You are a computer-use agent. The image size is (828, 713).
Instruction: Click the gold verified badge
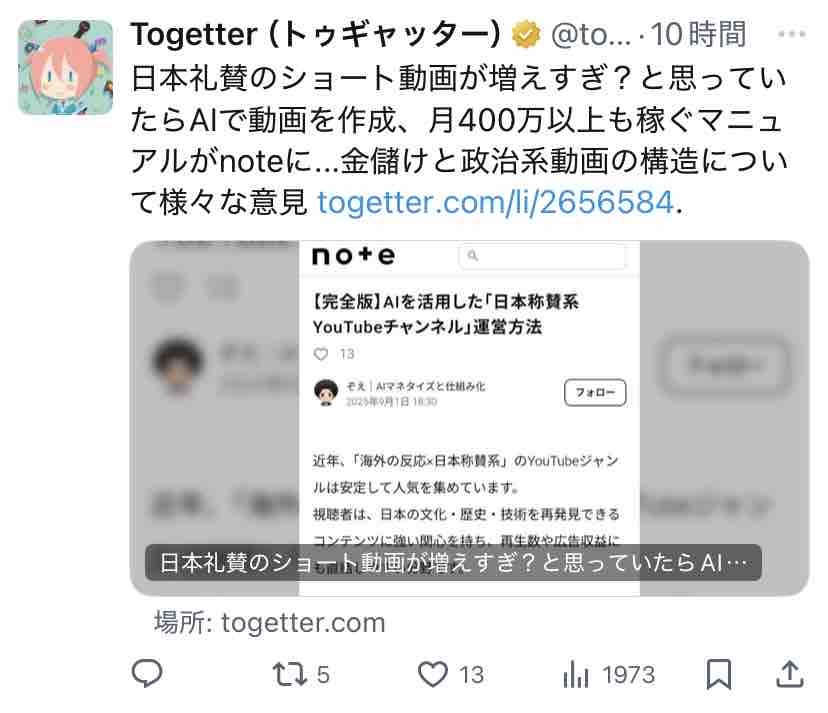pyautogui.click(x=525, y=35)
